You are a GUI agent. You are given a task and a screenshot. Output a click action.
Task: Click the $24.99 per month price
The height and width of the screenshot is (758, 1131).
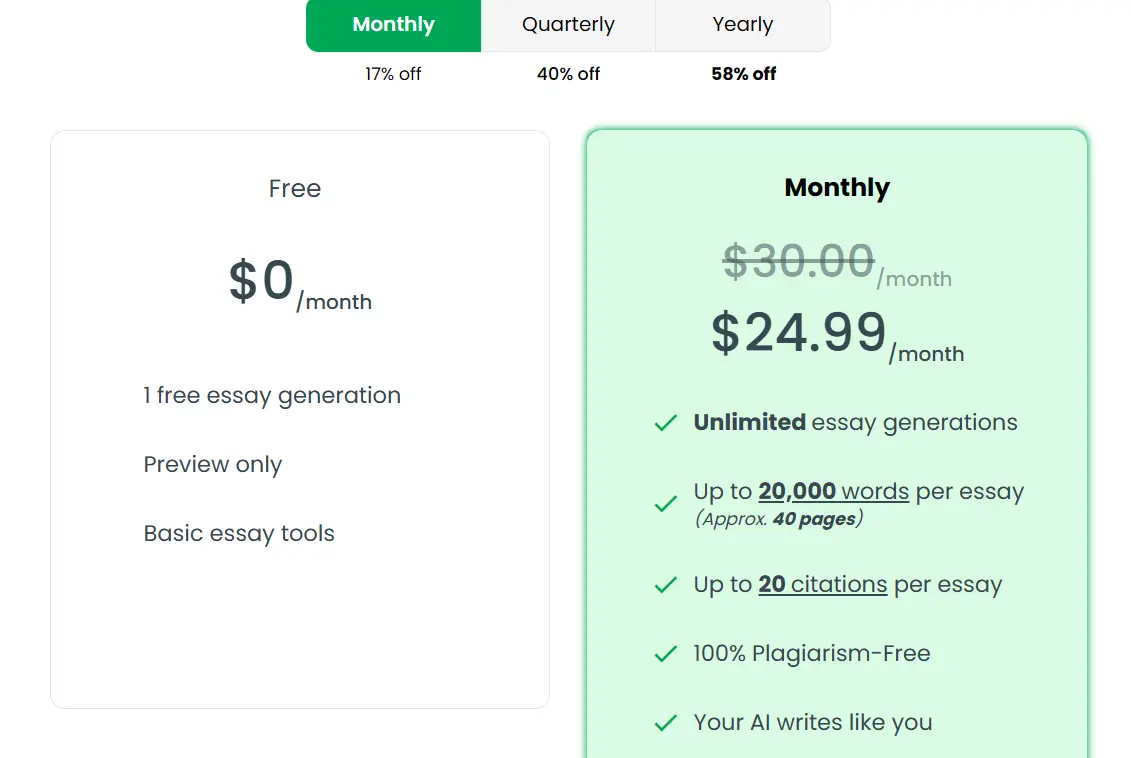(800, 333)
